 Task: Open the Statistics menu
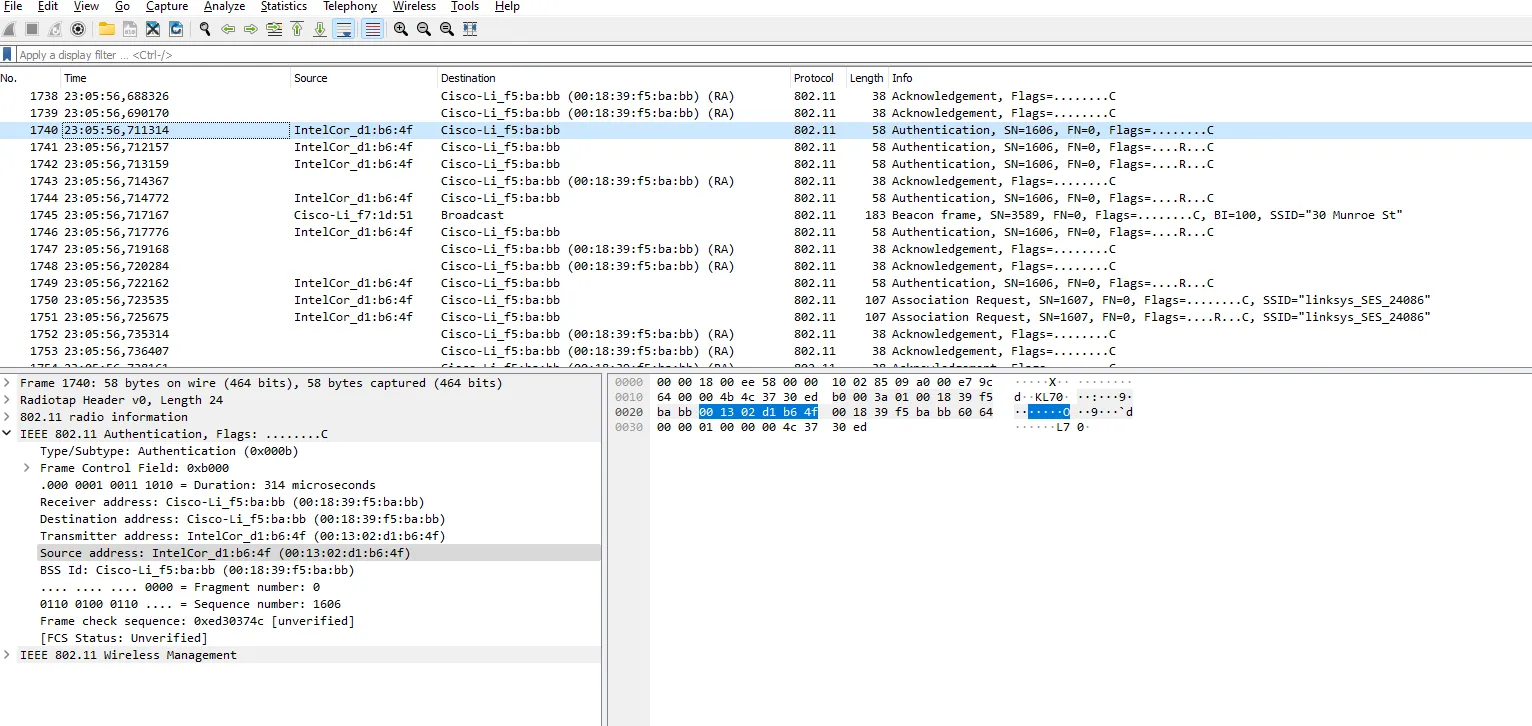pos(283,7)
